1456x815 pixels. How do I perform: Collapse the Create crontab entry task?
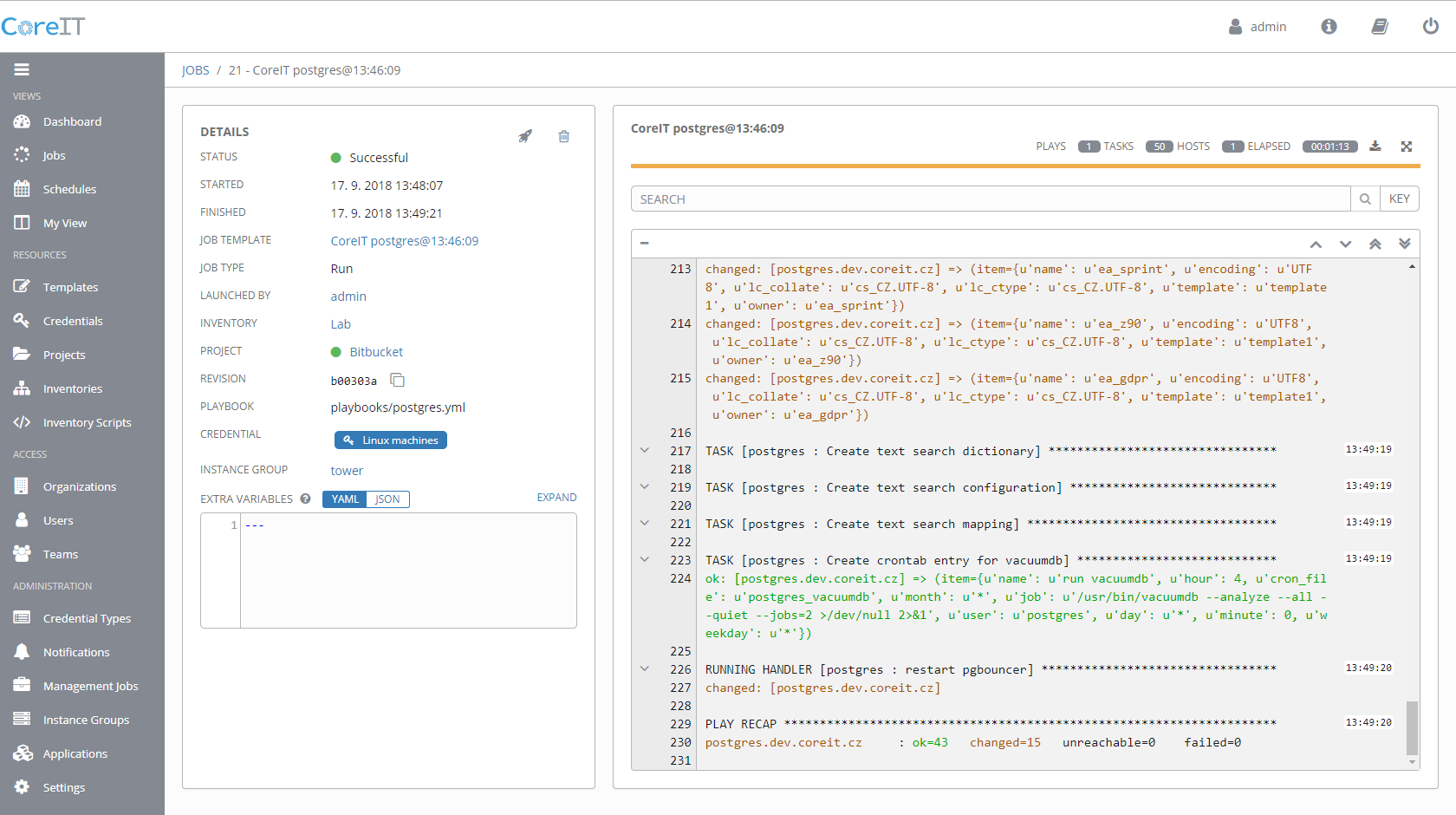[645, 560]
